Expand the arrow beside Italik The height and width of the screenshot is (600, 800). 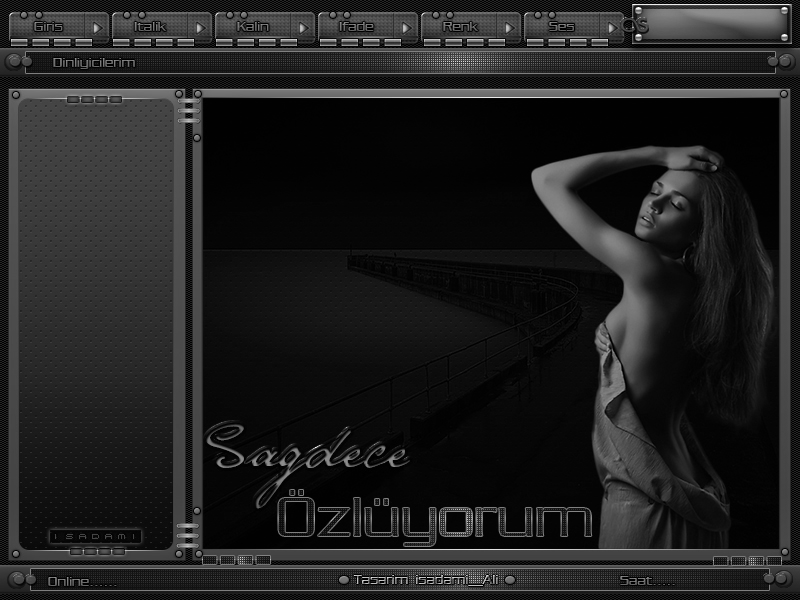tap(201, 28)
